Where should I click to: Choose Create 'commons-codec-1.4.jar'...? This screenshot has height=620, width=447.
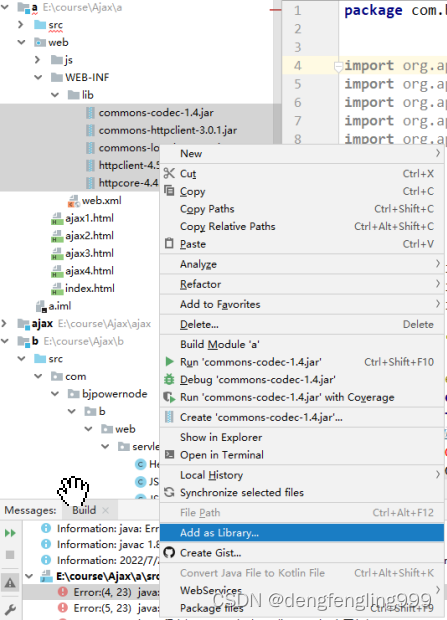coord(302,417)
